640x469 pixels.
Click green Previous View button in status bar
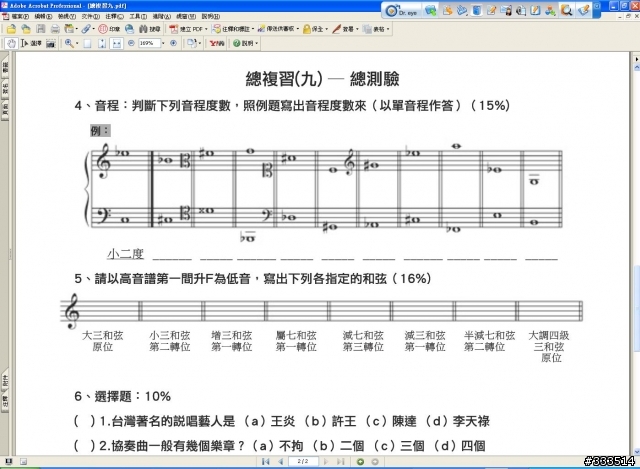pyautogui.click(x=360, y=462)
